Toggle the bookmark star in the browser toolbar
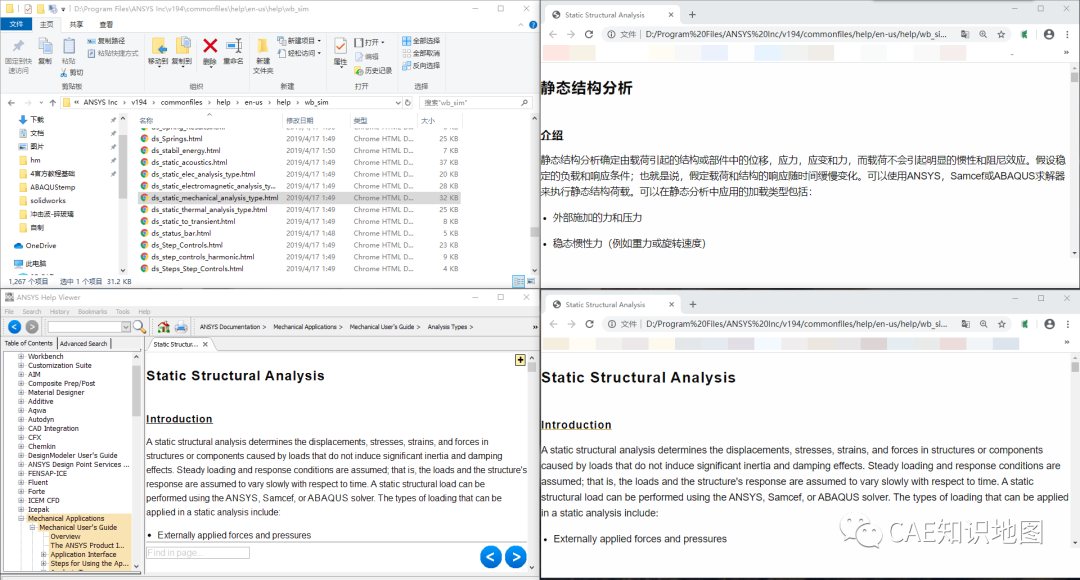Screen dimensions: 1080x580 pos(1000,33)
